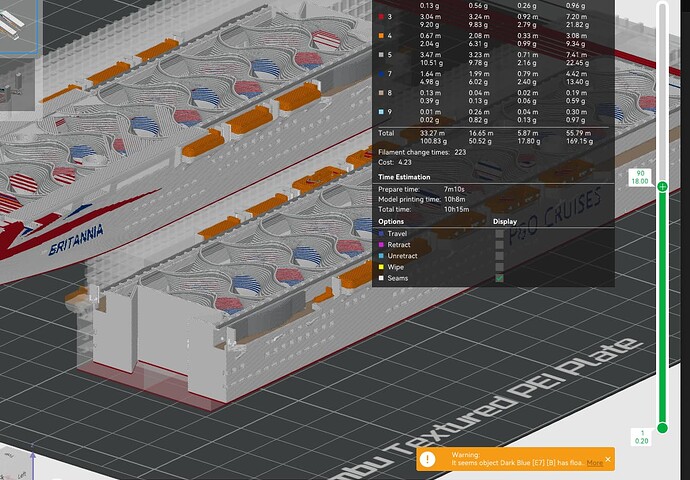The image size is (690, 480).
Task: Click the layer 90 height label
Action: click(640, 177)
